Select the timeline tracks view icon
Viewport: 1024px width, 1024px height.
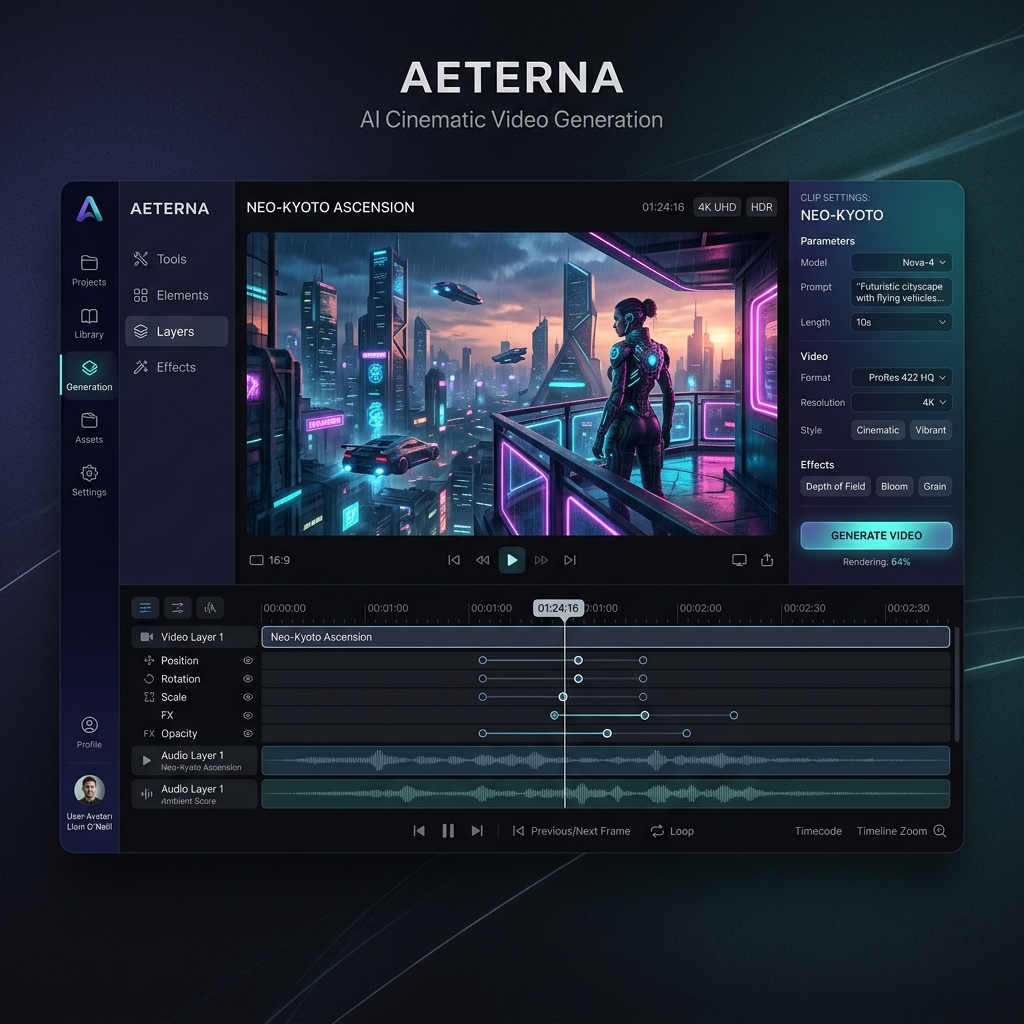[145, 608]
